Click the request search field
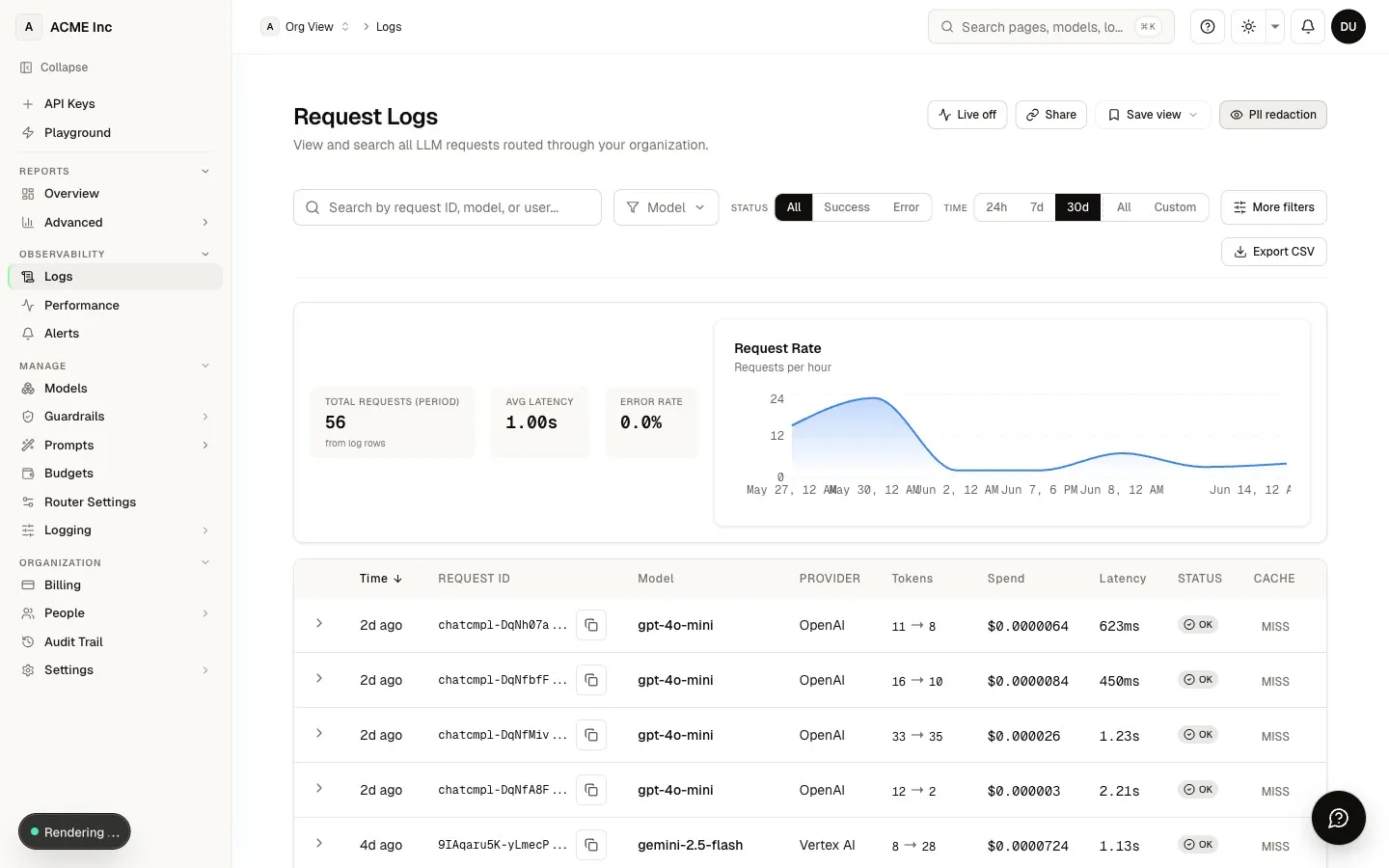The image size is (1389, 868). click(x=448, y=207)
